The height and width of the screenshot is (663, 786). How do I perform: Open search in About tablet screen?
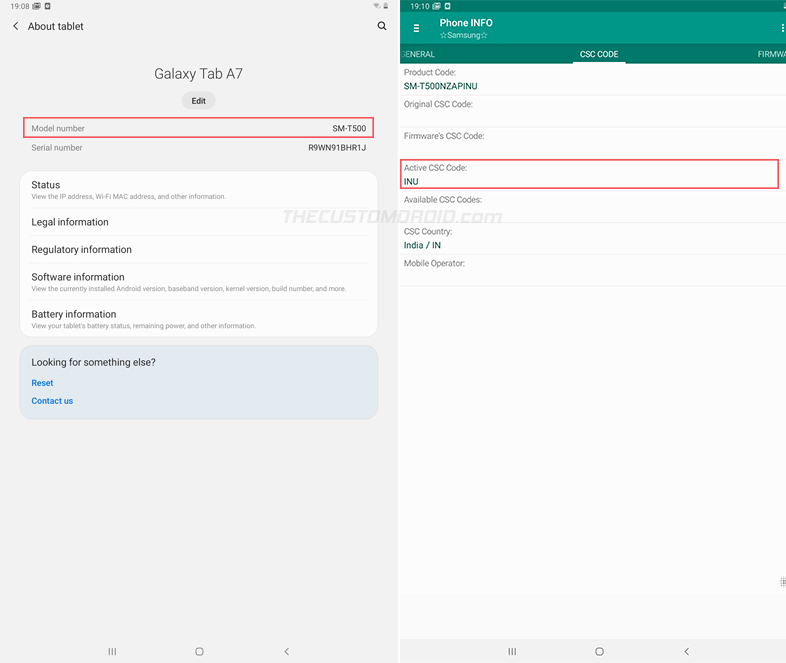pos(382,26)
